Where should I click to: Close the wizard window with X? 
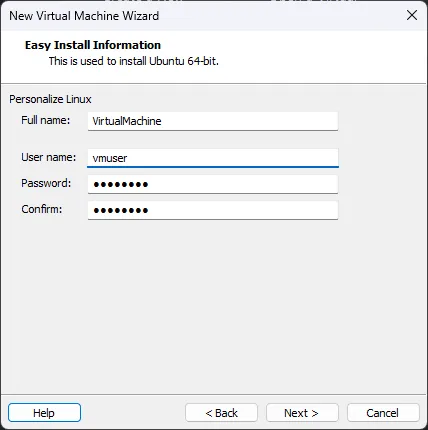tap(412, 15)
